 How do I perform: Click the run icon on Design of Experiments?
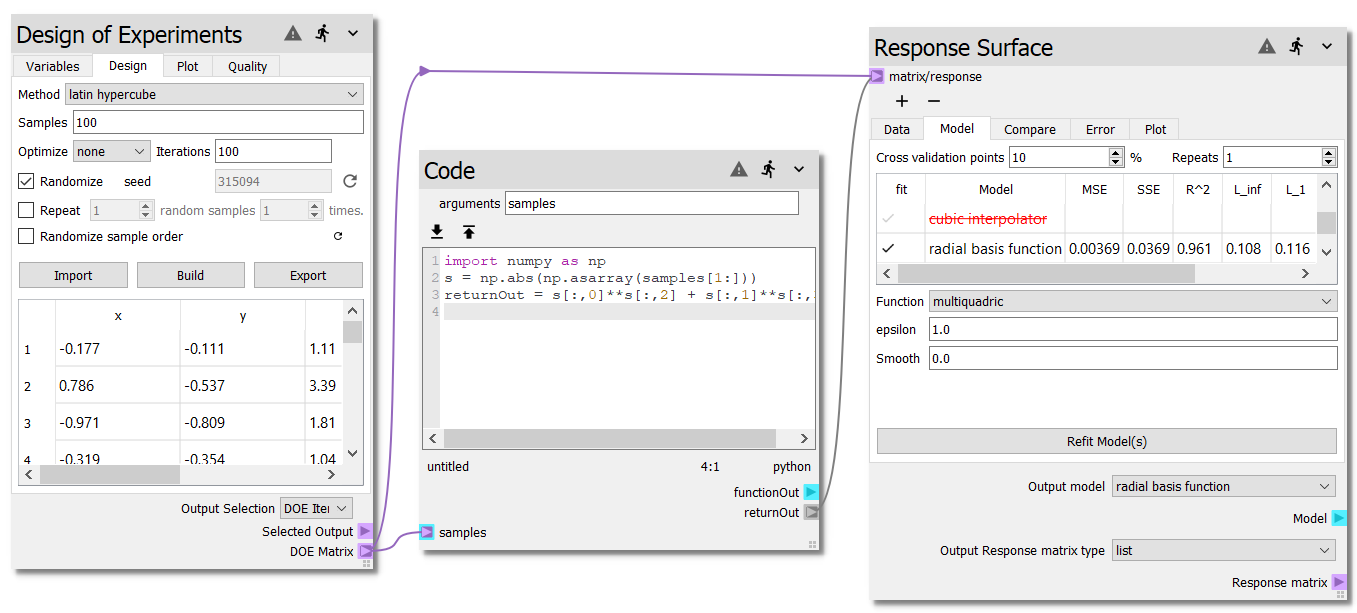(x=322, y=33)
